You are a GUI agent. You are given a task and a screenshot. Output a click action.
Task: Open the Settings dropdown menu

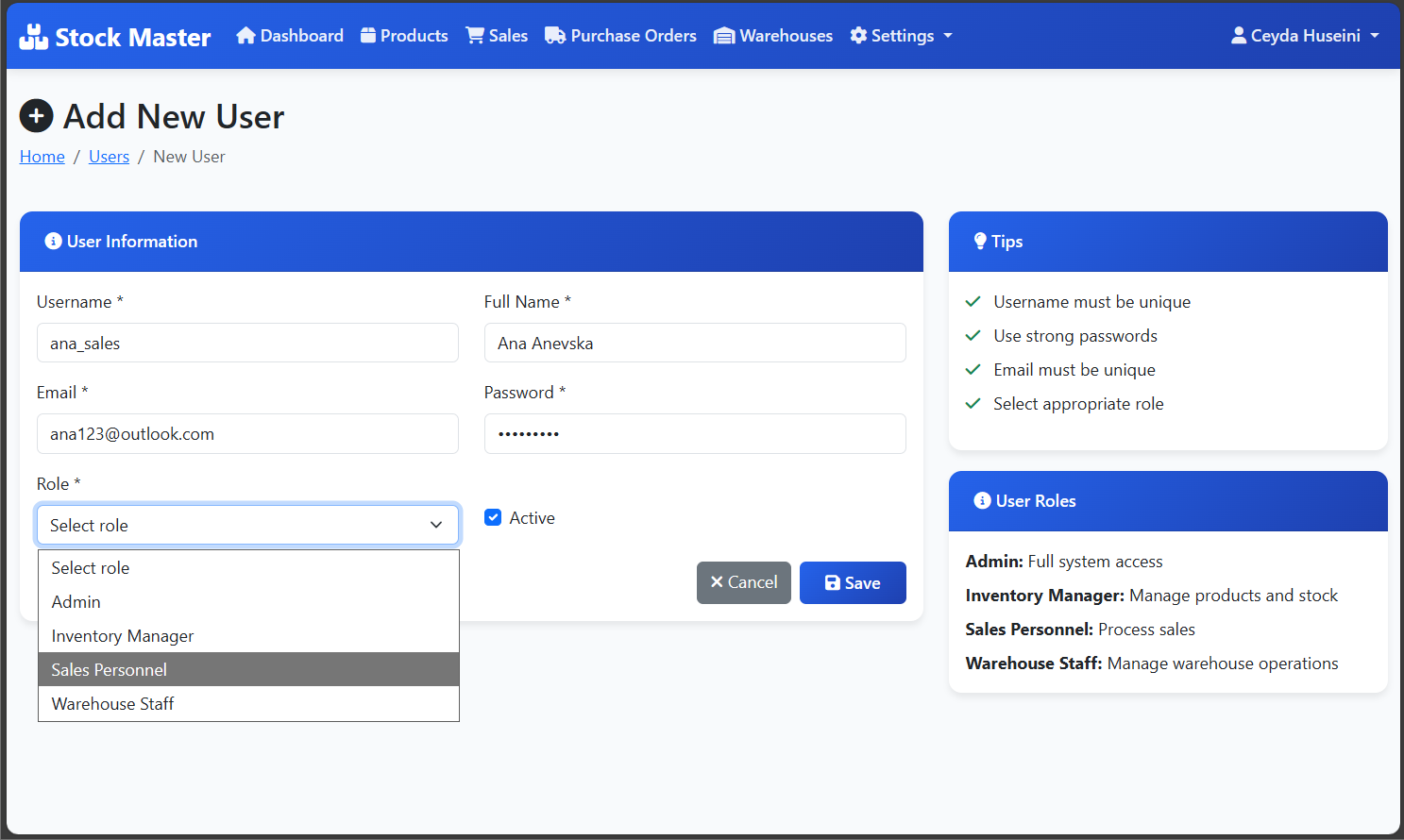pos(901,36)
